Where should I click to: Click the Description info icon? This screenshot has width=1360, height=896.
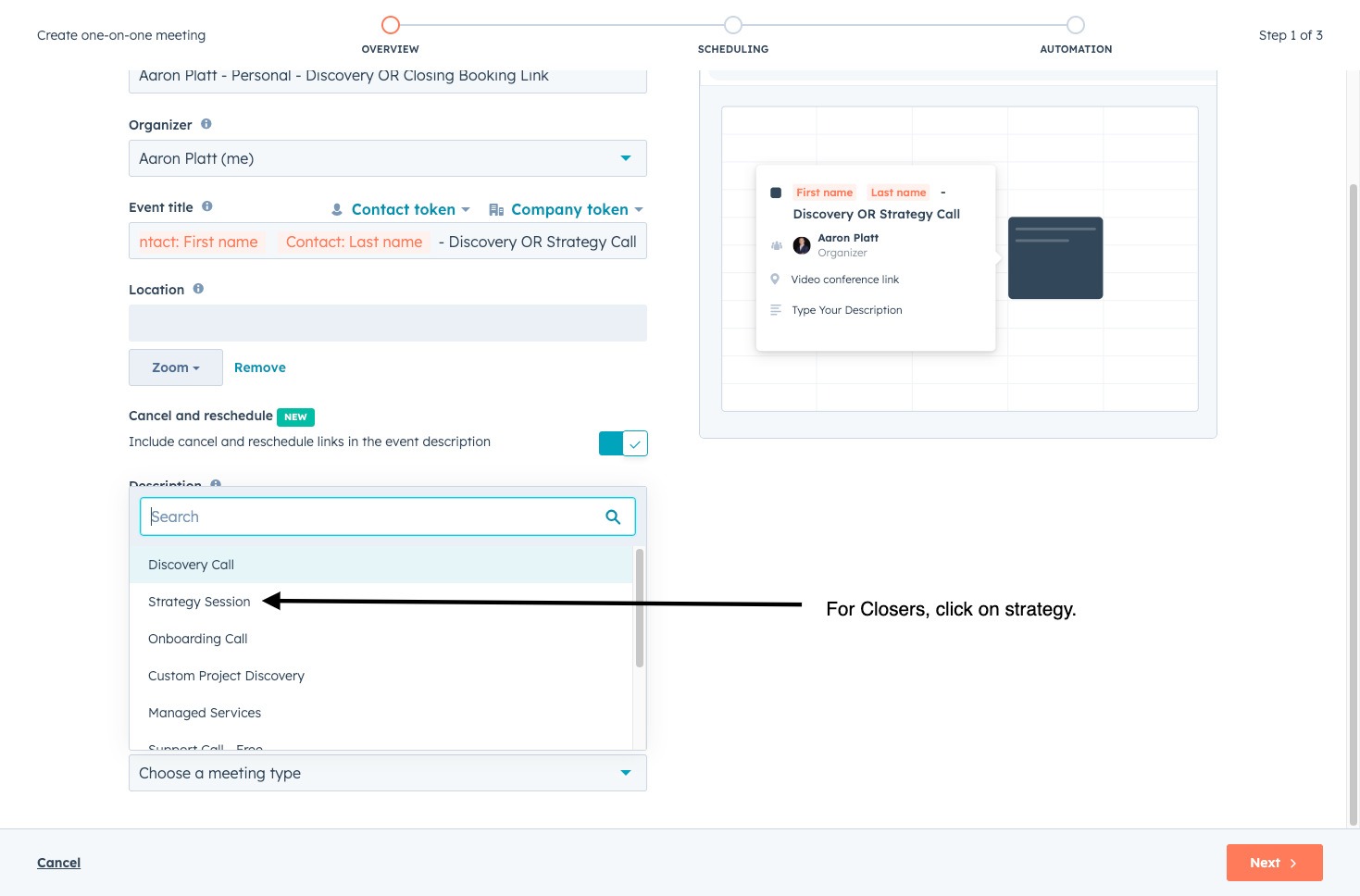click(x=216, y=483)
